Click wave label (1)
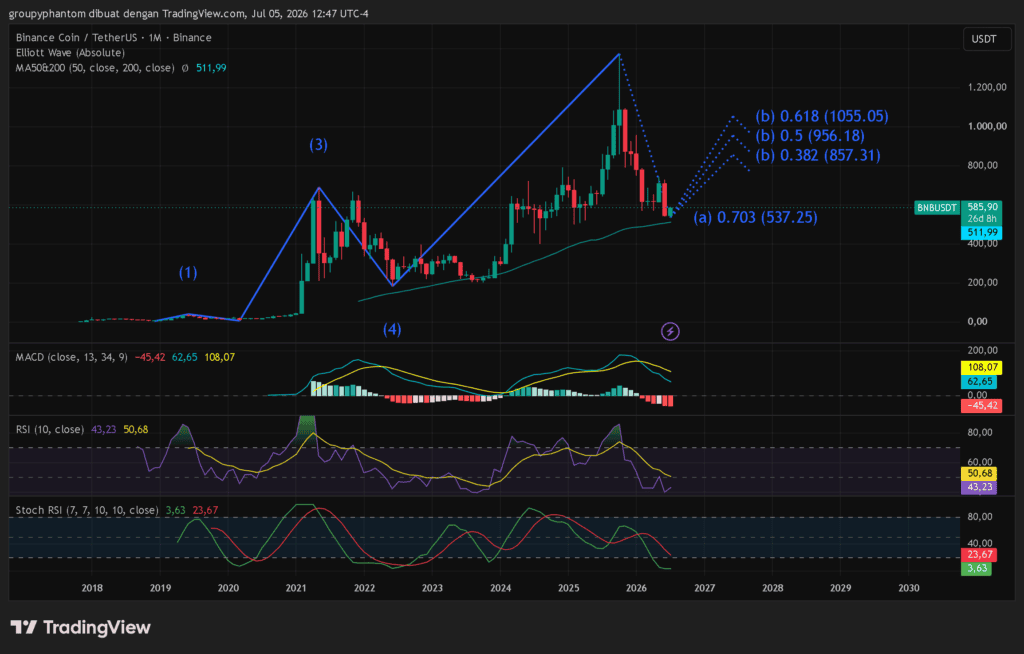Screen dimensions: 1024x654 [188, 272]
